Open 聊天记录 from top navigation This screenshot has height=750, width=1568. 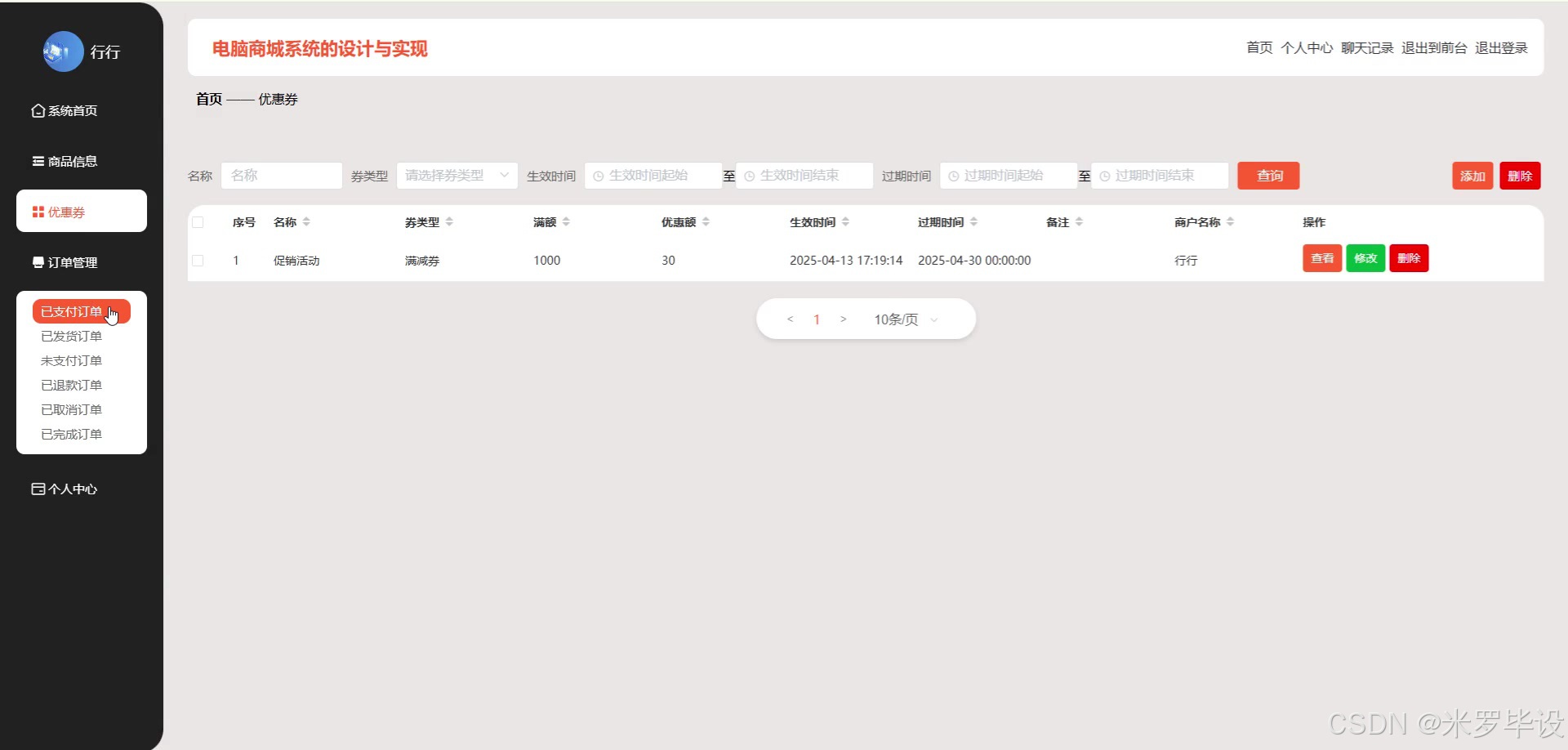[x=1367, y=47]
